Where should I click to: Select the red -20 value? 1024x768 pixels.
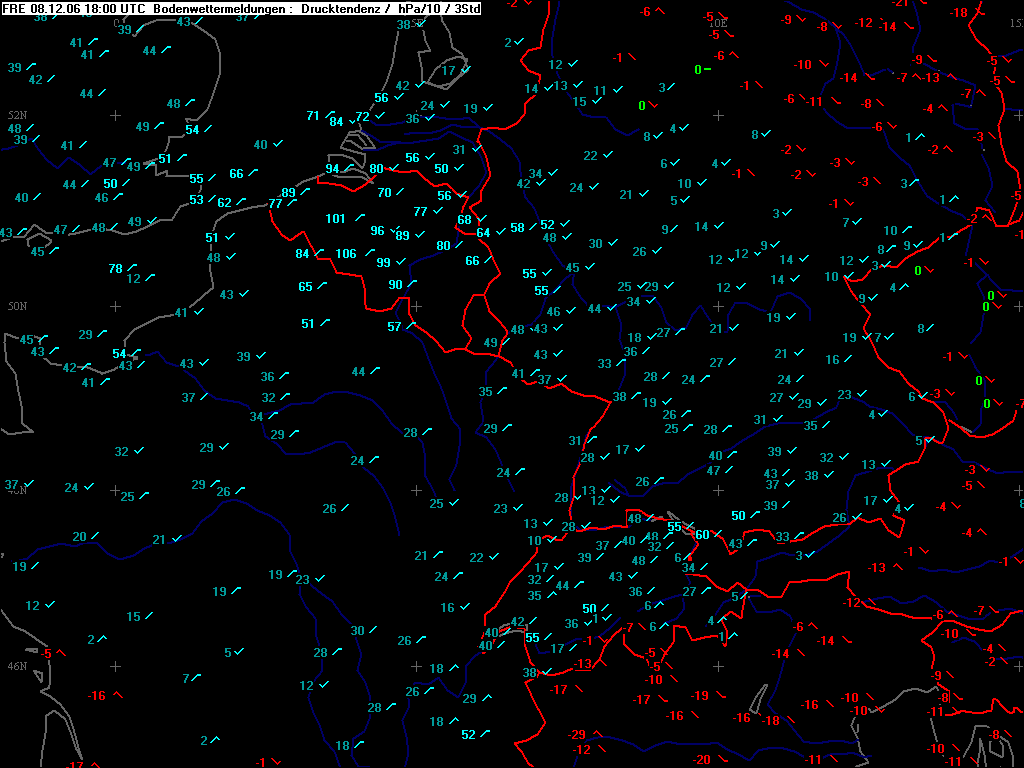[x=702, y=760]
